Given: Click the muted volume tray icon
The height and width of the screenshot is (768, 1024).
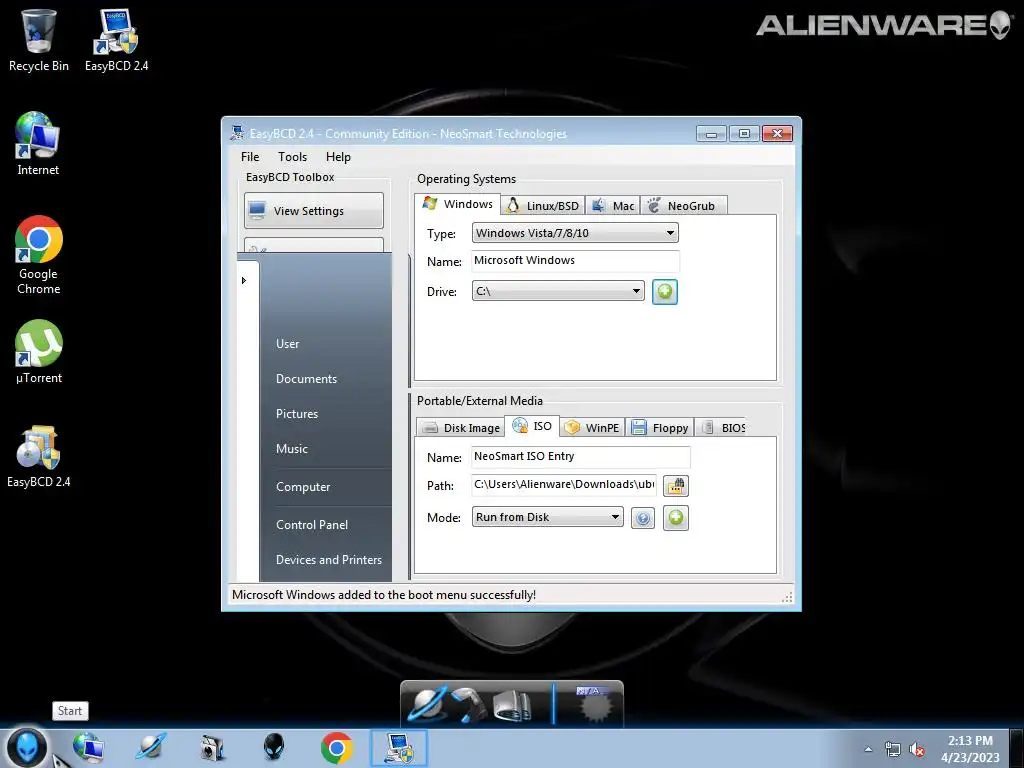Looking at the screenshot, I should (918, 749).
